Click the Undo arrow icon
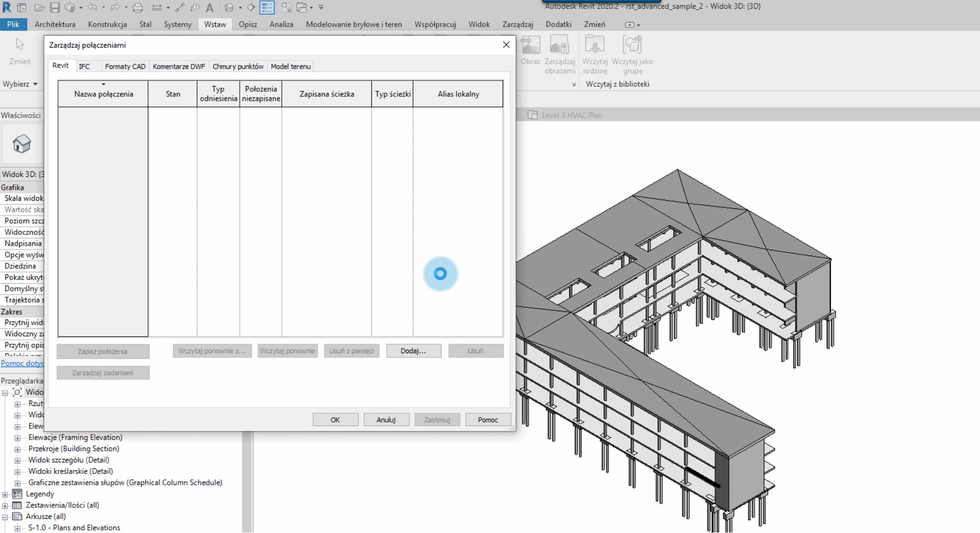The height and width of the screenshot is (533, 980). 92,7
